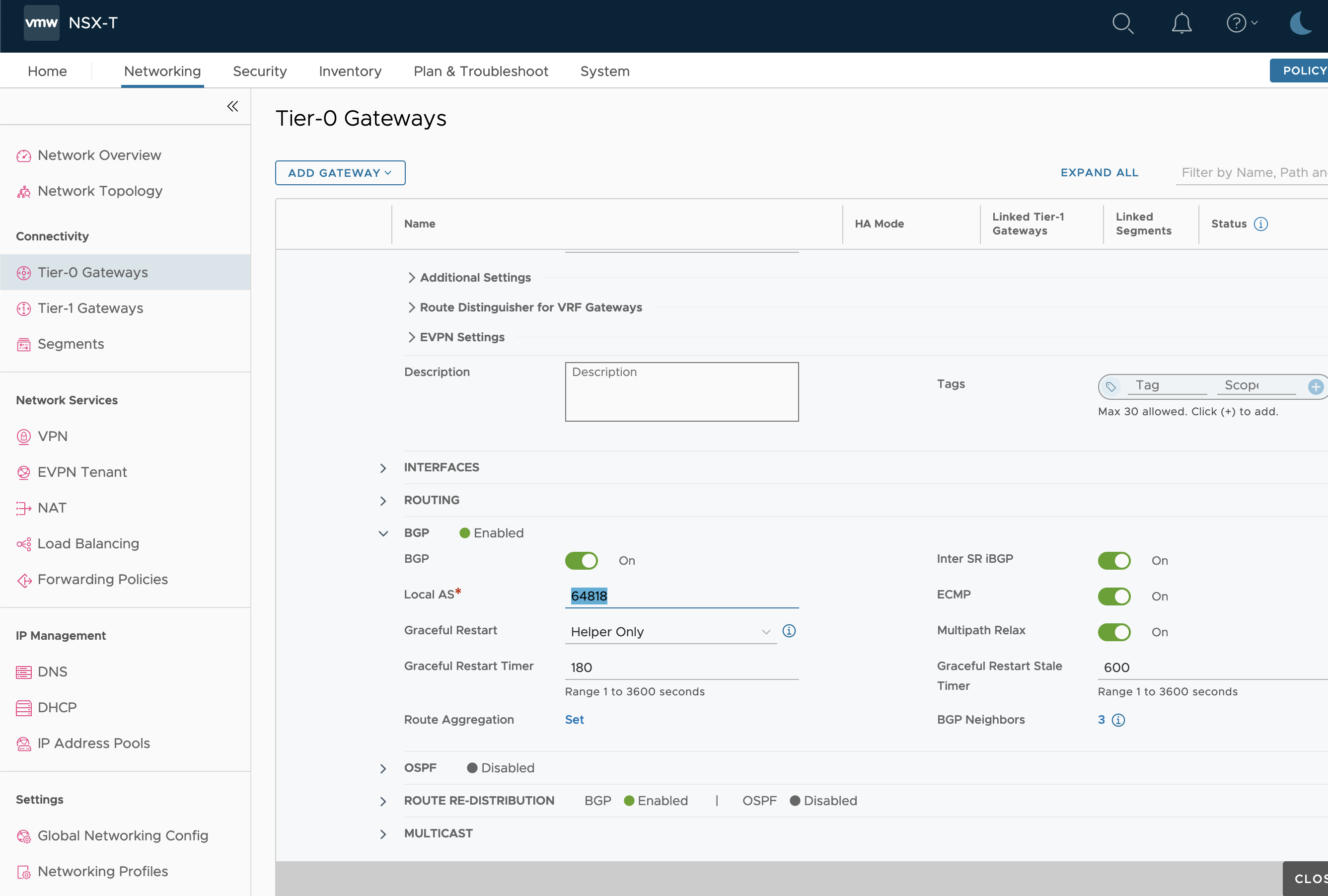
Task: Open the search magnifier icon
Action: [x=1122, y=23]
